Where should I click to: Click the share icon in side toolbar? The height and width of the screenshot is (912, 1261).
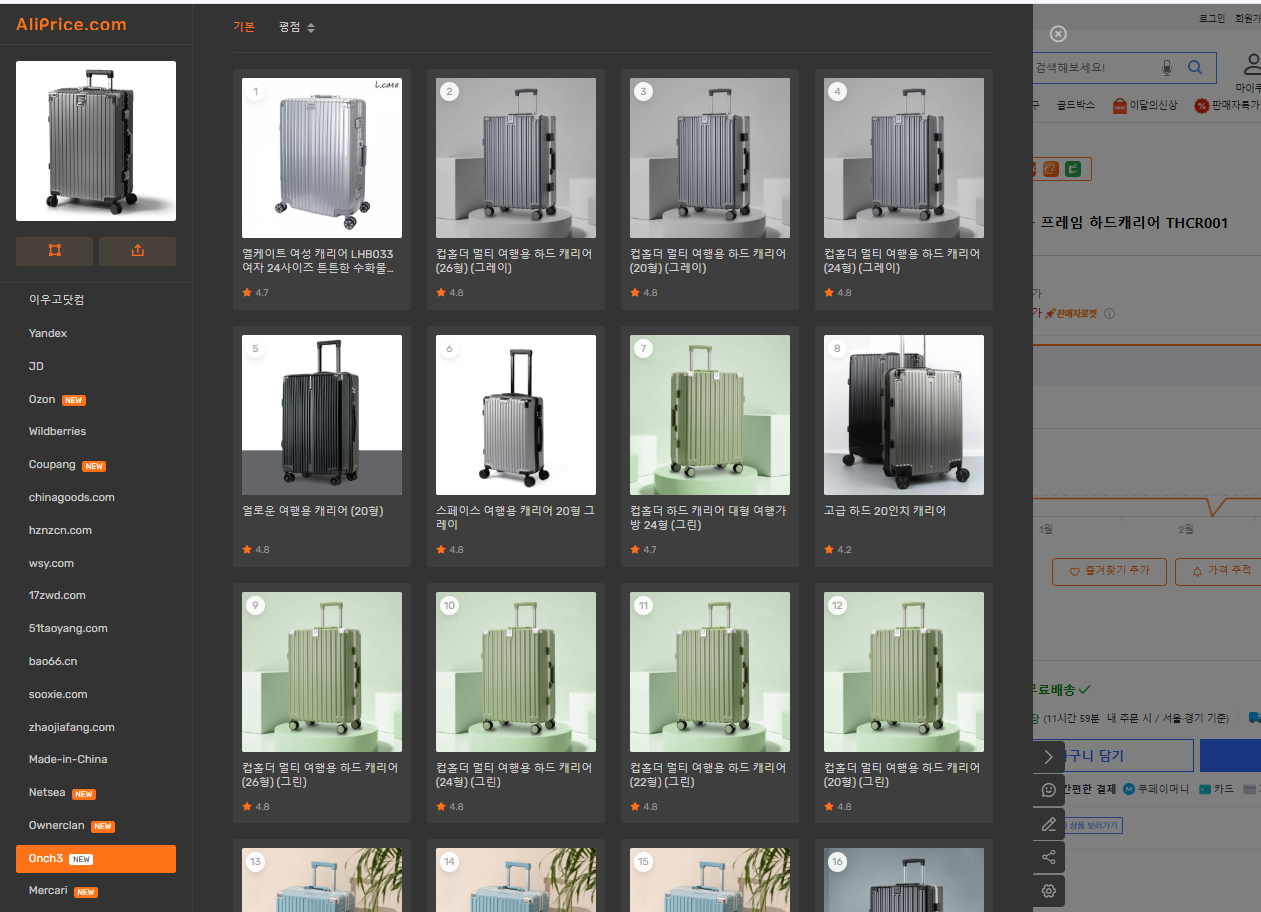(x=1048, y=857)
